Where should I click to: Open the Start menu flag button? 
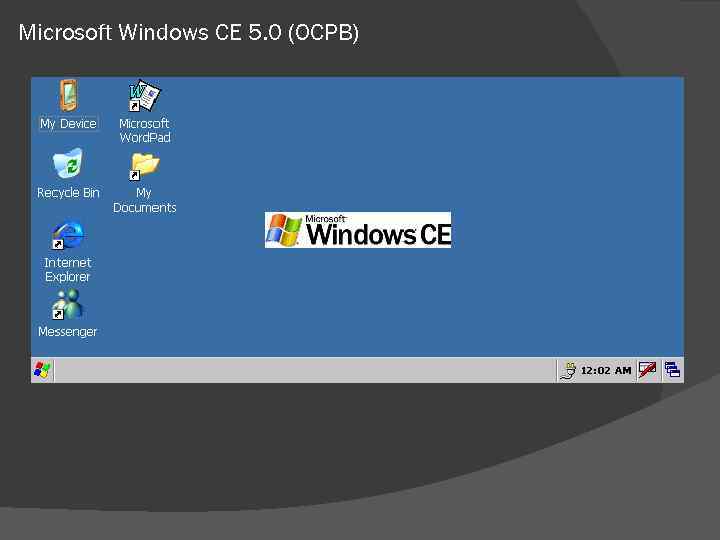pos(43,370)
